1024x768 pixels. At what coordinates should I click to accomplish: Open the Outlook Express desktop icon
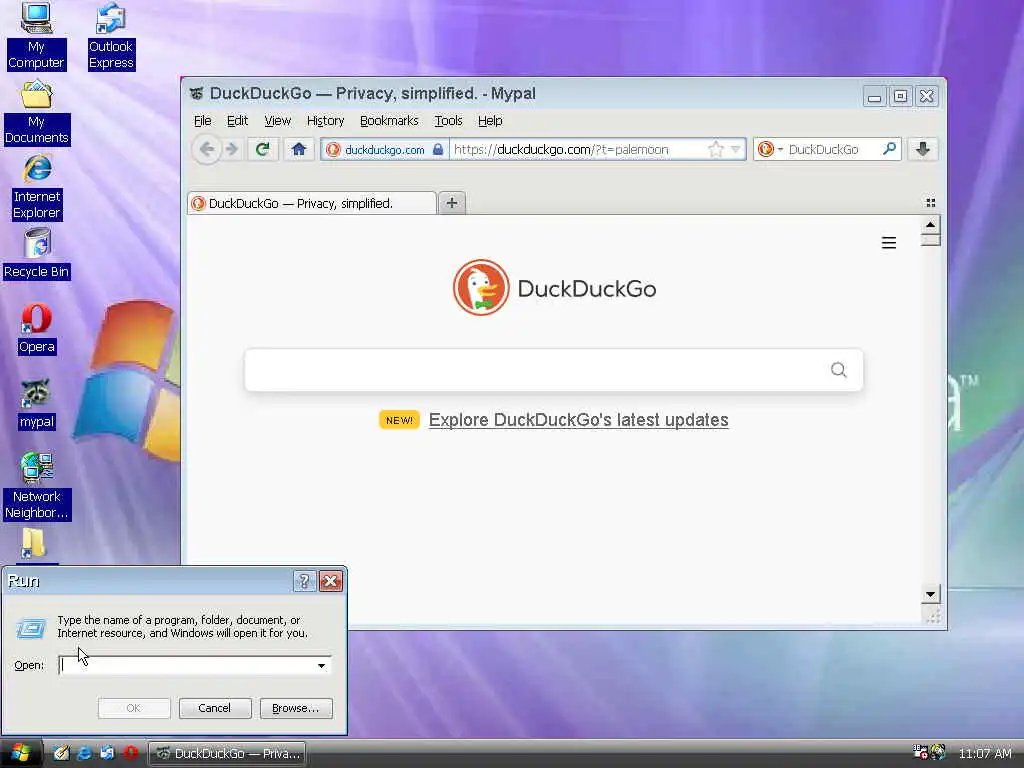(111, 36)
